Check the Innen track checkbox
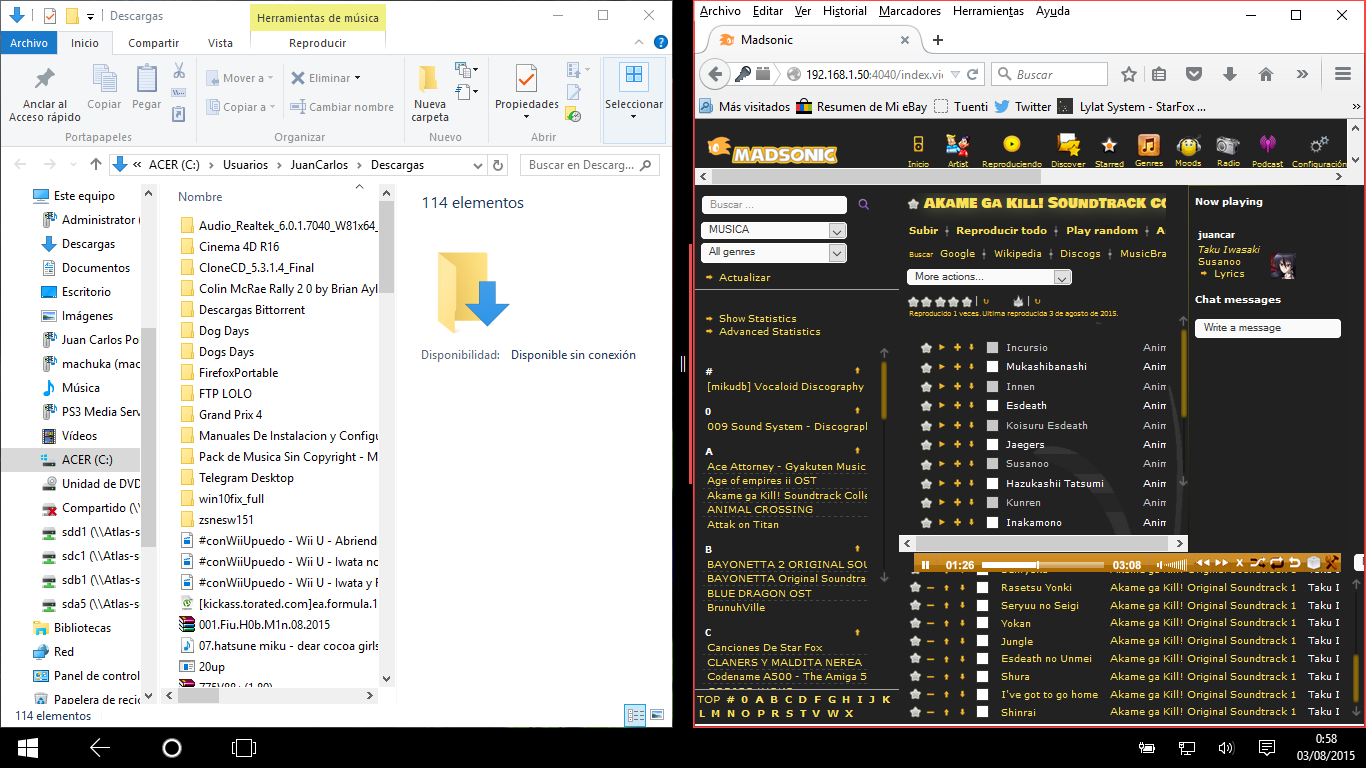 [x=992, y=386]
